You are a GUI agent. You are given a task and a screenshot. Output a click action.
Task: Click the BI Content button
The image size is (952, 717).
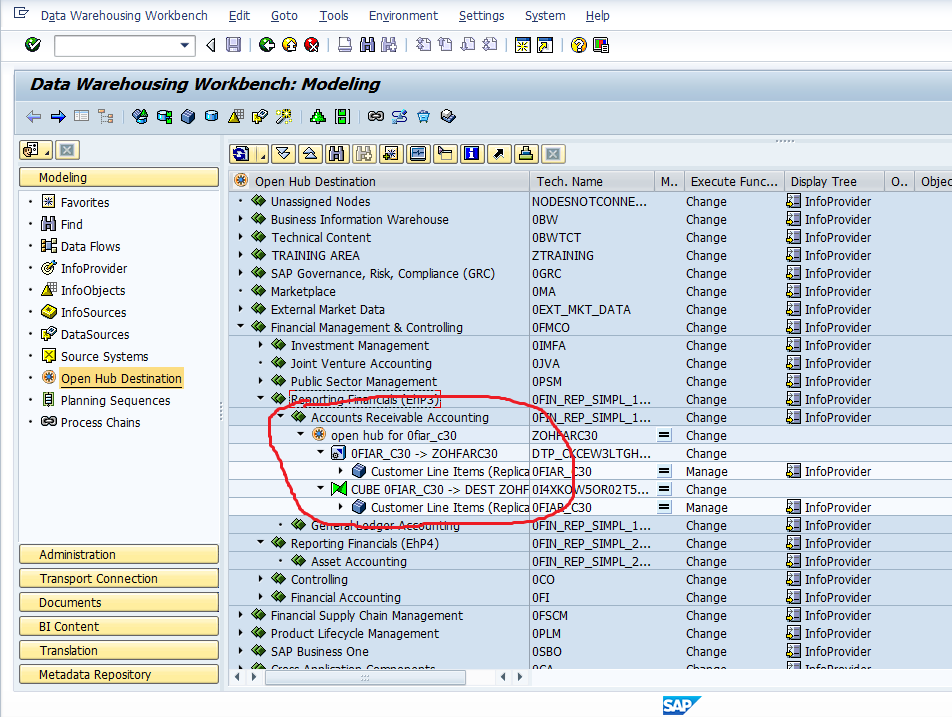[119, 627]
